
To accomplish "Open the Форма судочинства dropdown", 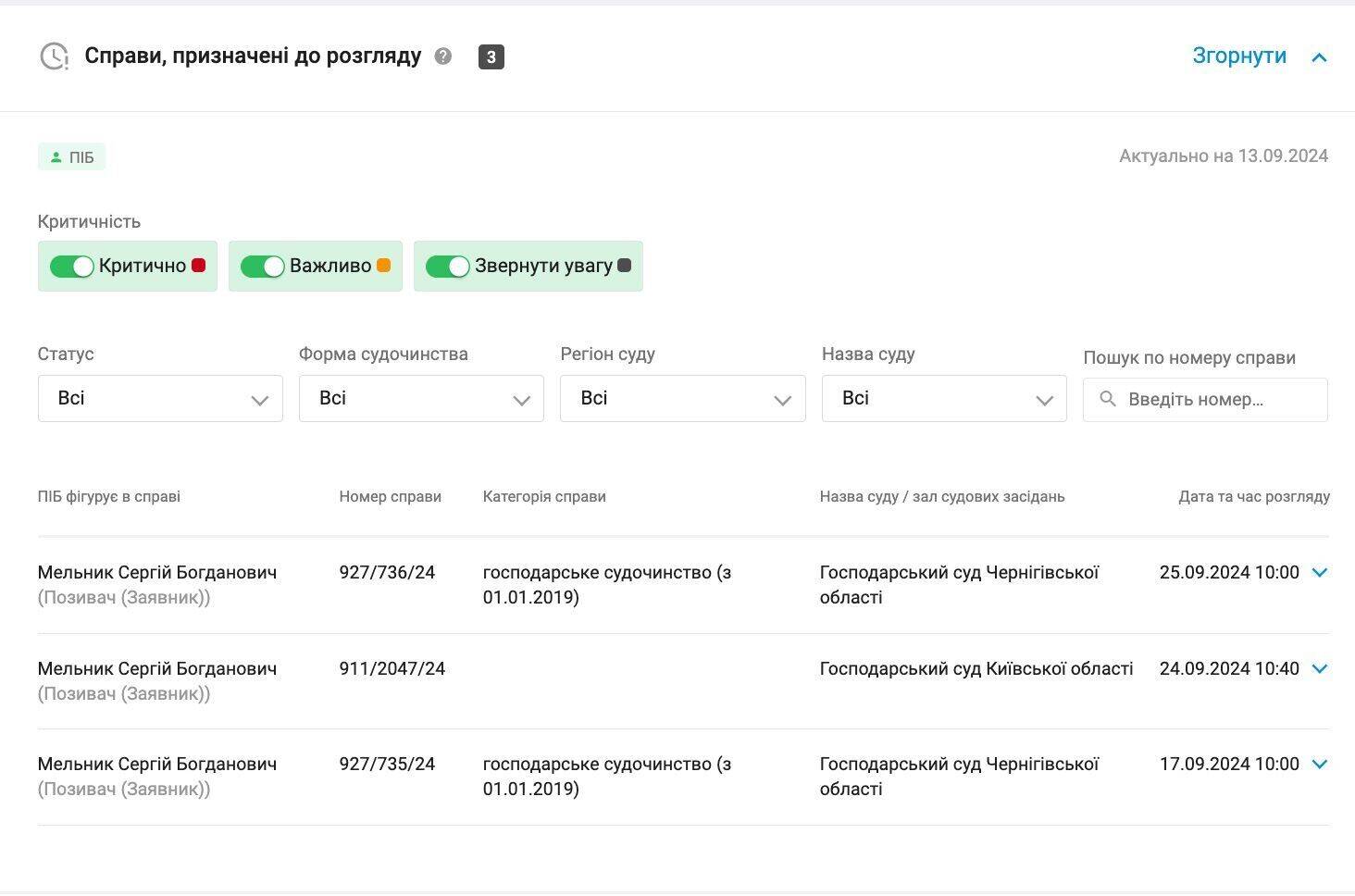I will pyautogui.click(x=421, y=399).
